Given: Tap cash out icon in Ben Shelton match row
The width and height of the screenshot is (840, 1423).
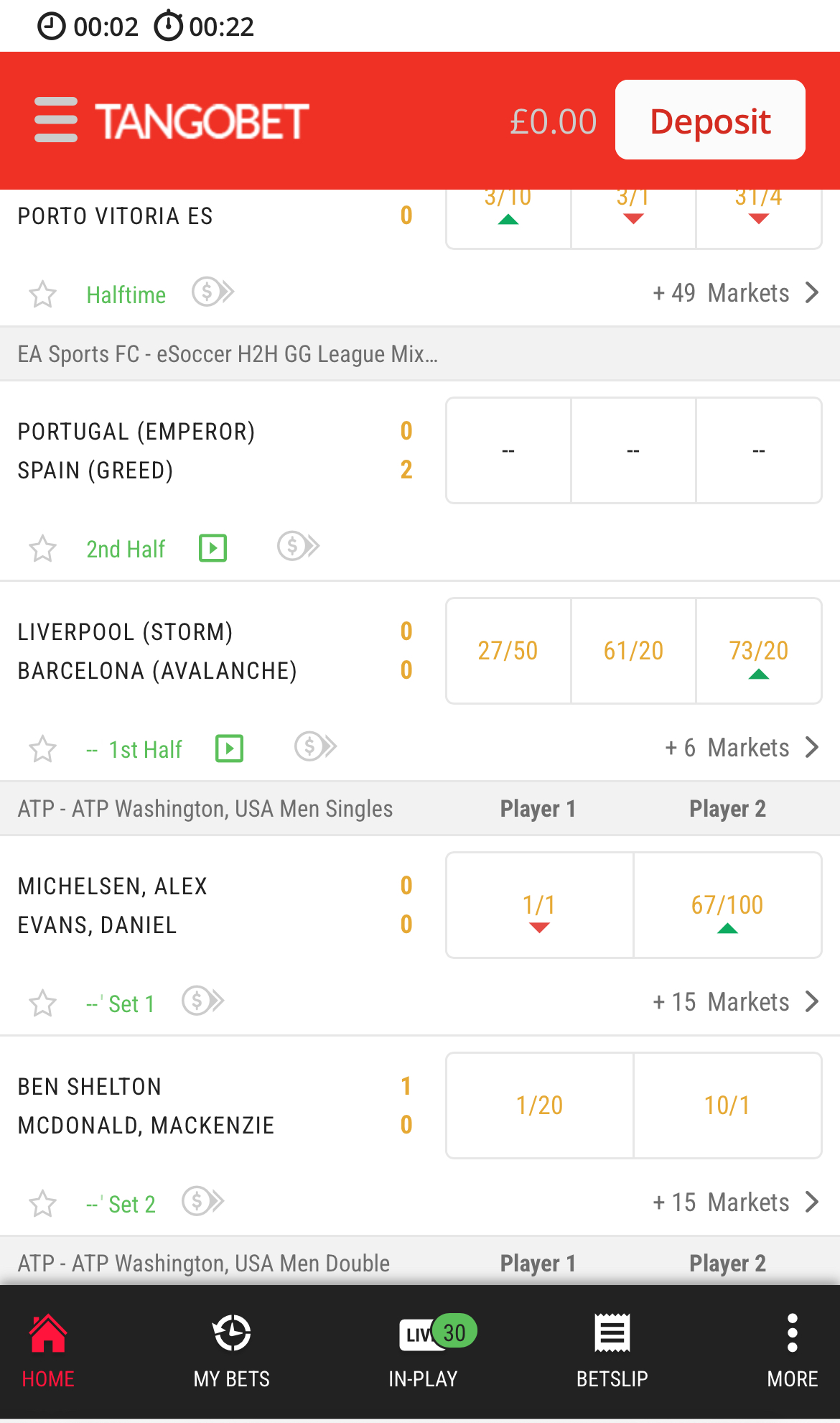Looking at the screenshot, I should click(203, 1201).
